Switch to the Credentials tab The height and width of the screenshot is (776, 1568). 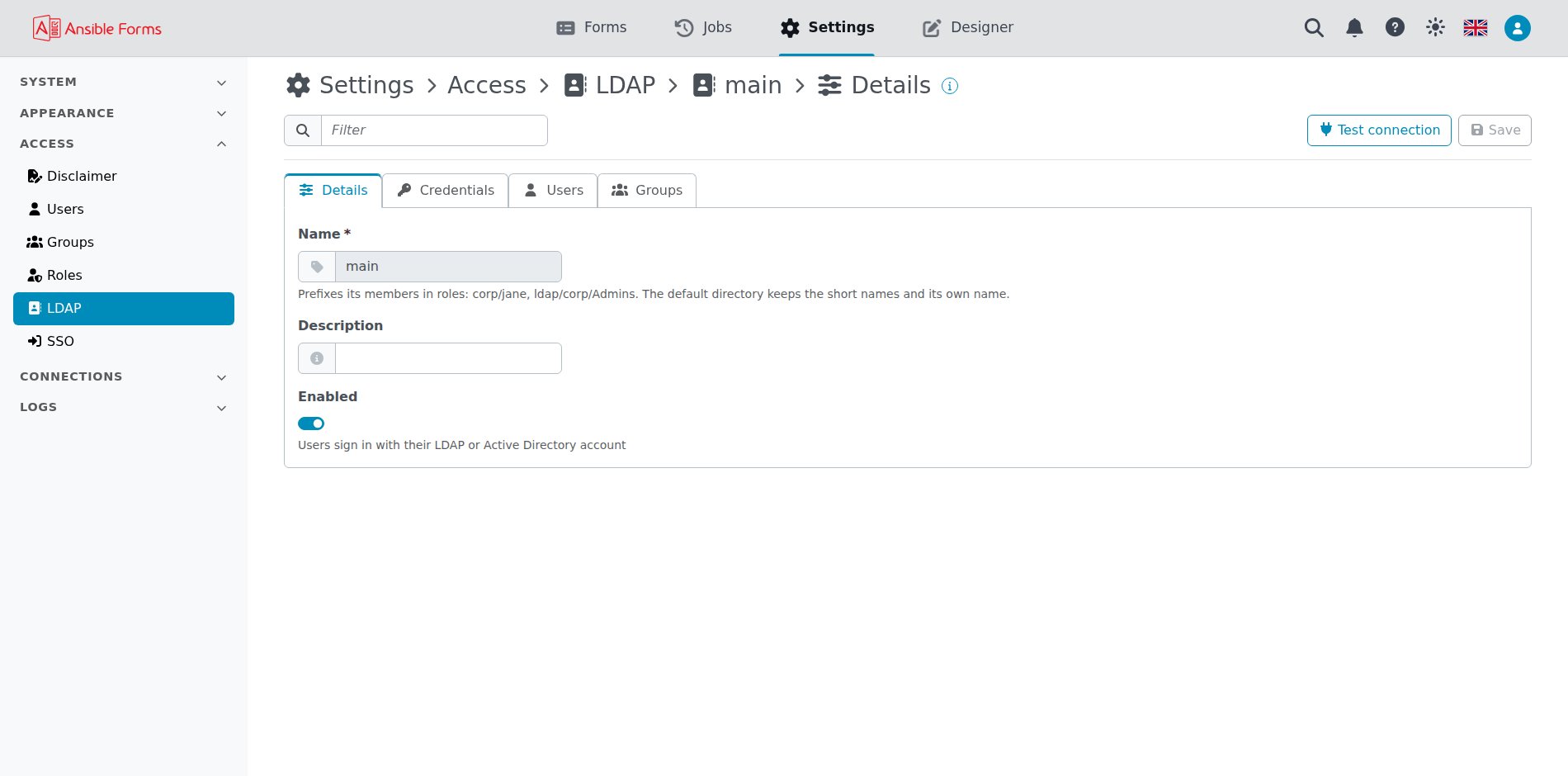tap(446, 191)
